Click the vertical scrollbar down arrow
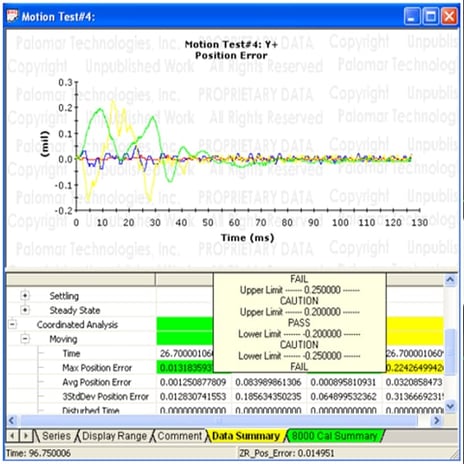This screenshot has height=464, width=464. tap(450, 407)
